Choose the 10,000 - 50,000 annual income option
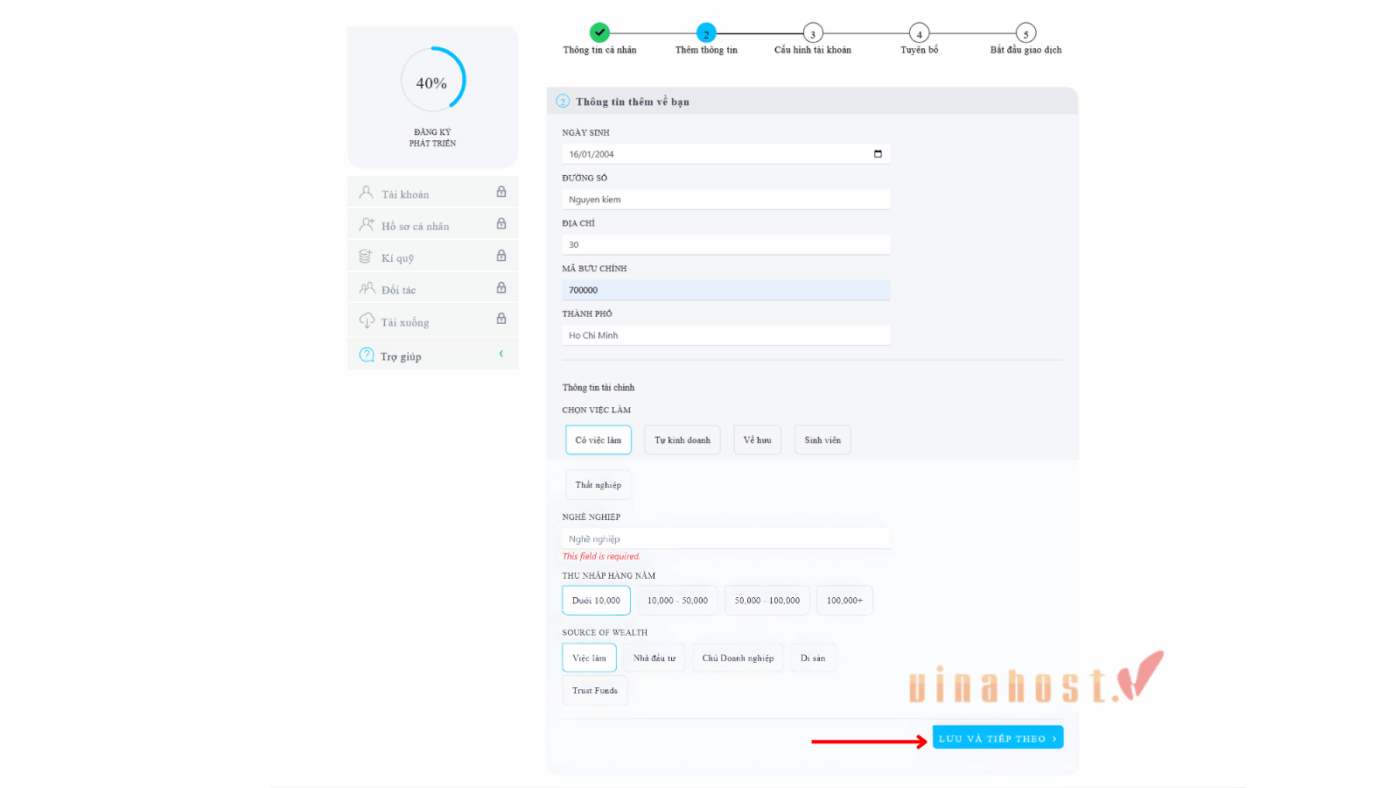The width and height of the screenshot is (1400, 788). click(677, 600)
